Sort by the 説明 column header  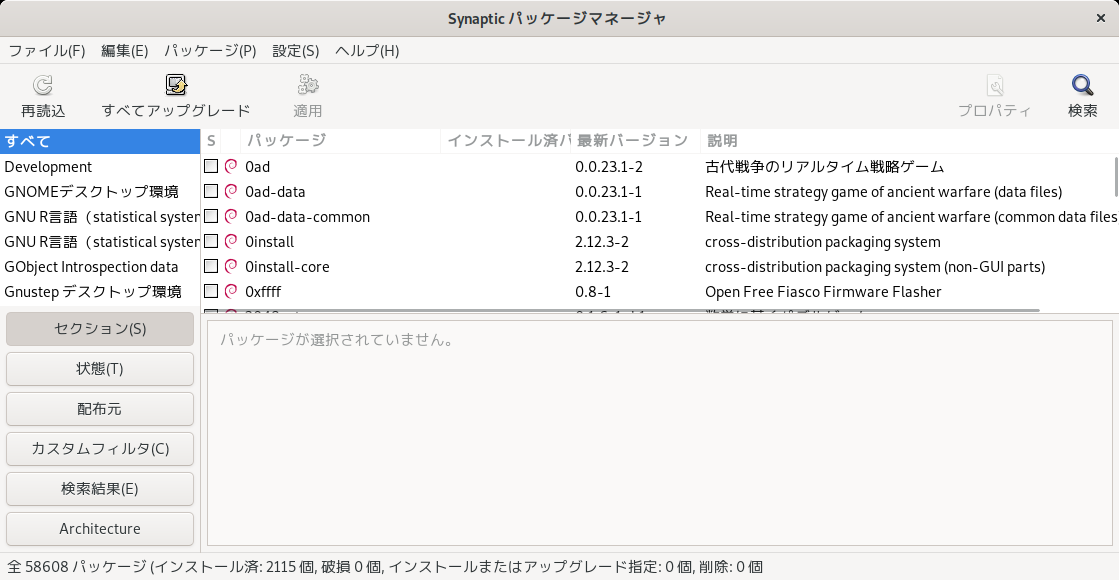click(x=909, y=141)
